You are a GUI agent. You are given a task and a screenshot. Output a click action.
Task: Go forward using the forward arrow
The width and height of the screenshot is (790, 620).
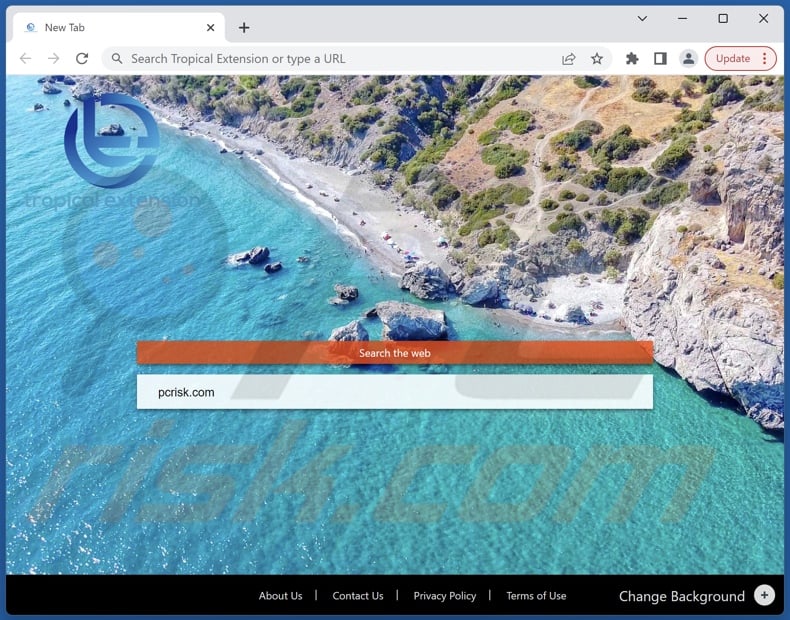(x=53, y=58)
